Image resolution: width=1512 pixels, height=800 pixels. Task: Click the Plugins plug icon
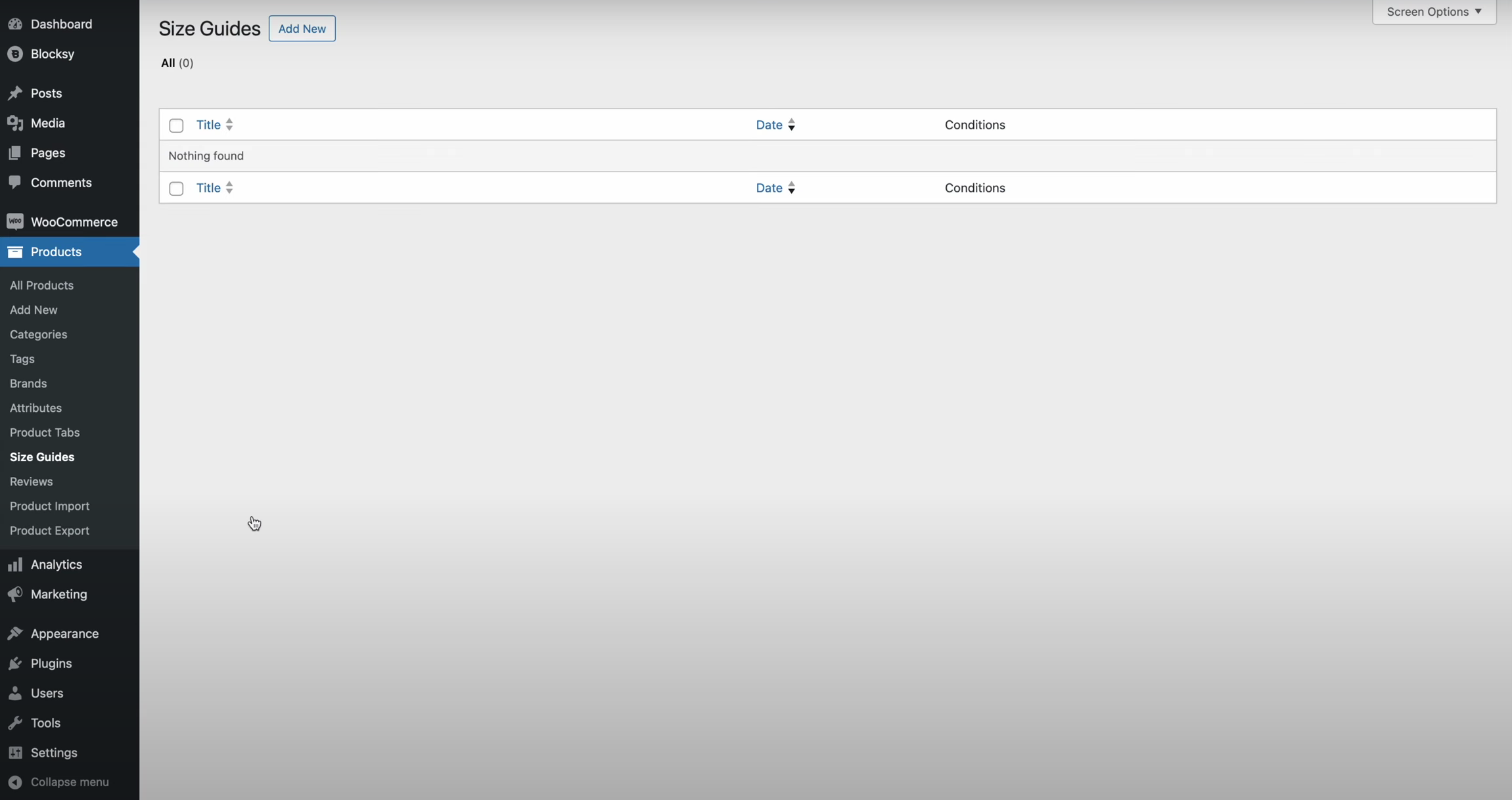[x=15, y=663]
